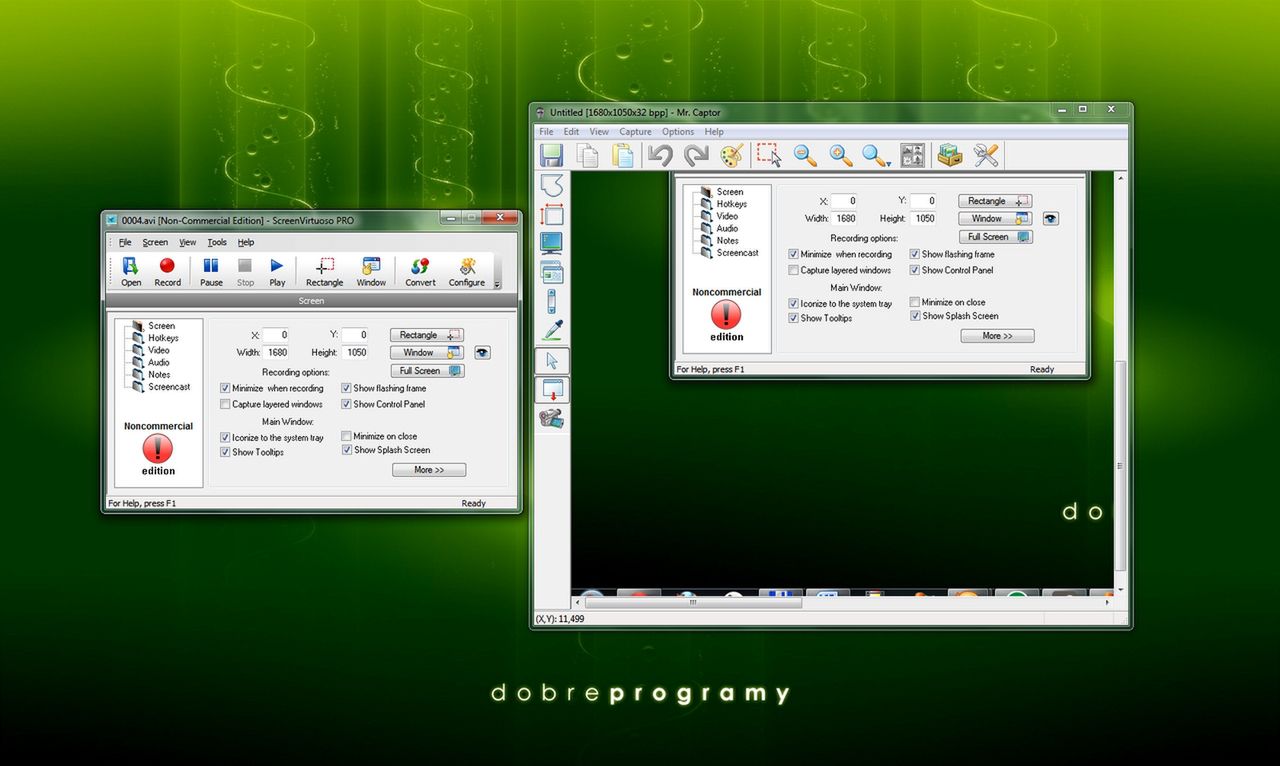
Task: Select Audio in the ScreenVirtuoso tree
Action: (x=159, y=362)
